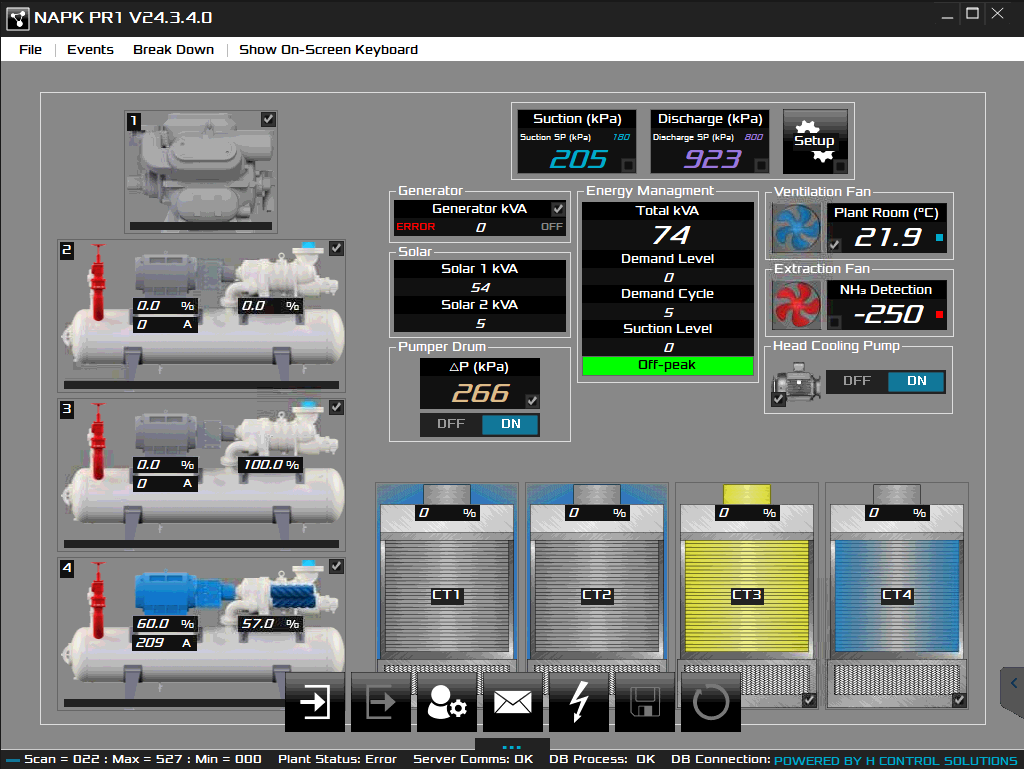Click the CT1 fan speed percentage field
The image size is (1024, 769).
tap(447, 513)
